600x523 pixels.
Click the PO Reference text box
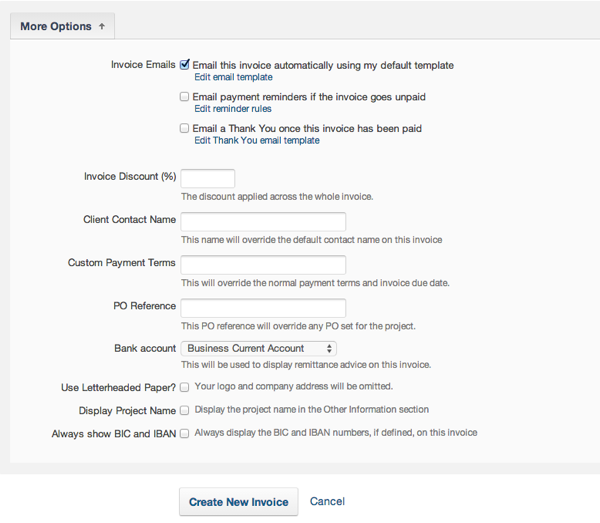coord(263,307)
